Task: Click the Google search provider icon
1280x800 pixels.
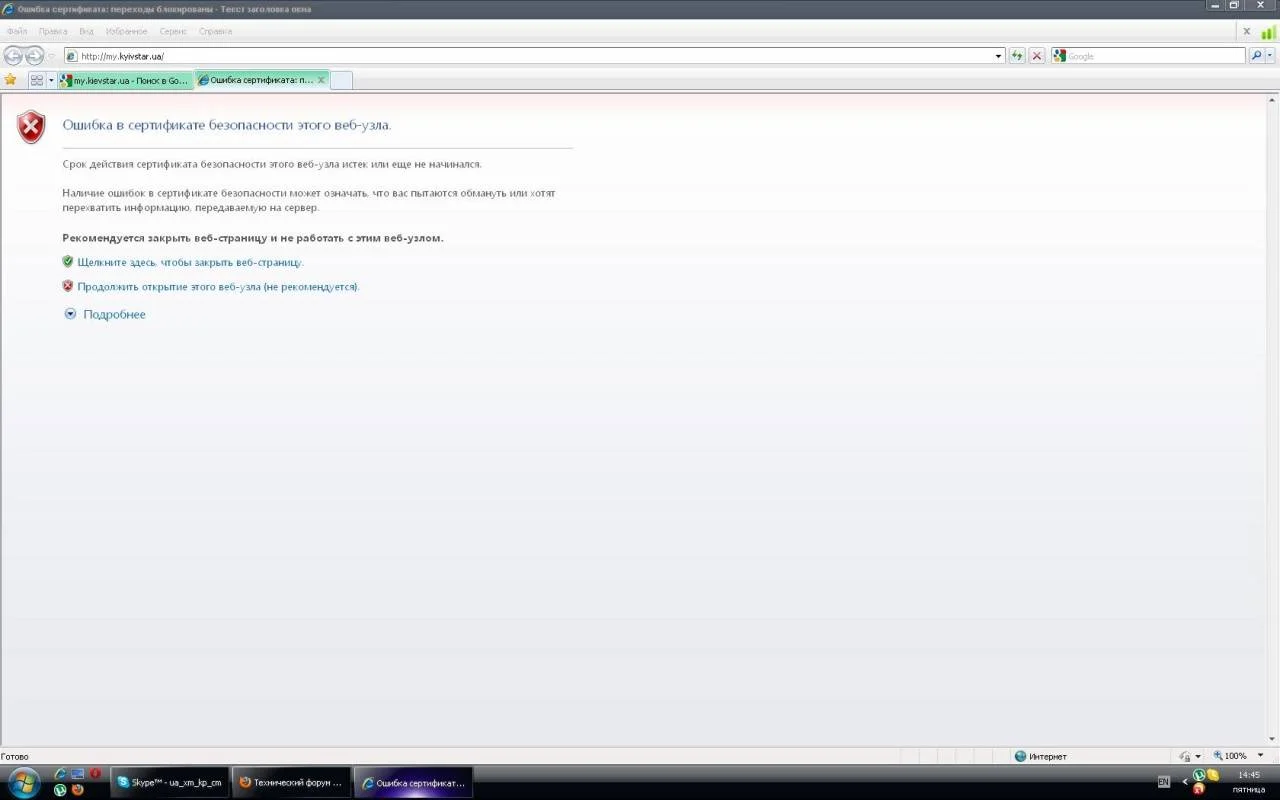Action: tap(1060, 56)
